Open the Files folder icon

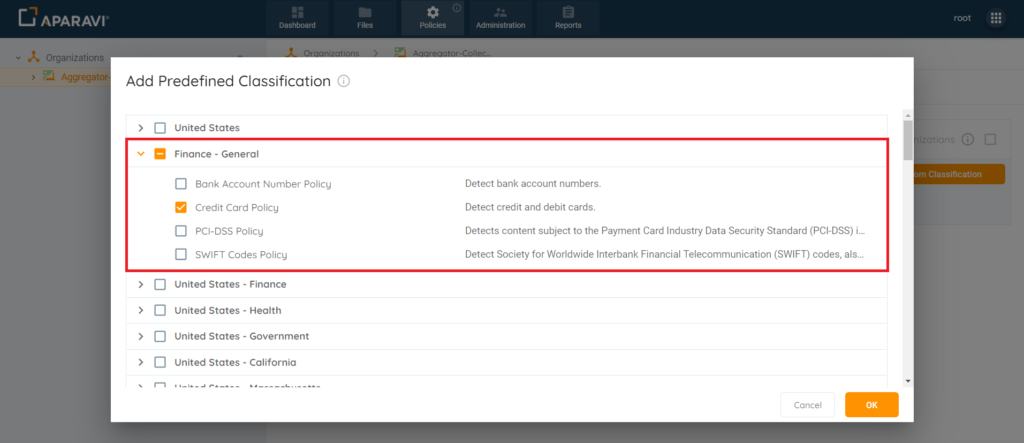coord(365,12)
